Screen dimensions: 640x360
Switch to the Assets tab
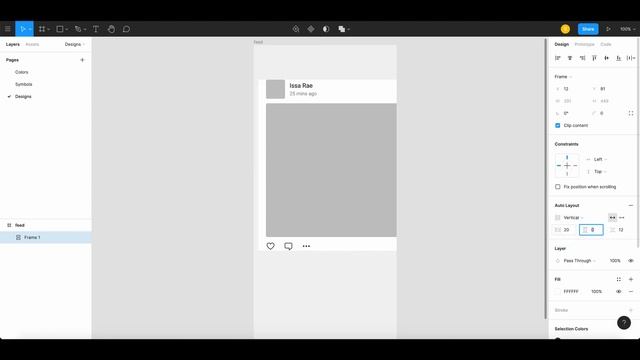[32, 44]
